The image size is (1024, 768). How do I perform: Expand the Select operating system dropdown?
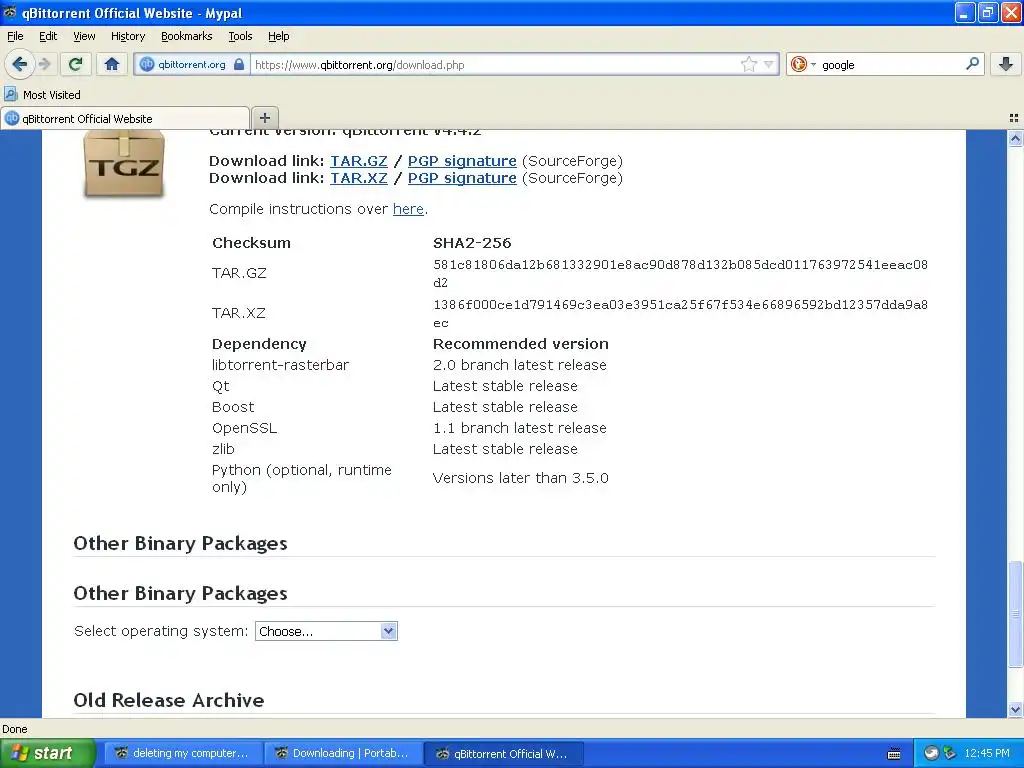pos(326,631)
